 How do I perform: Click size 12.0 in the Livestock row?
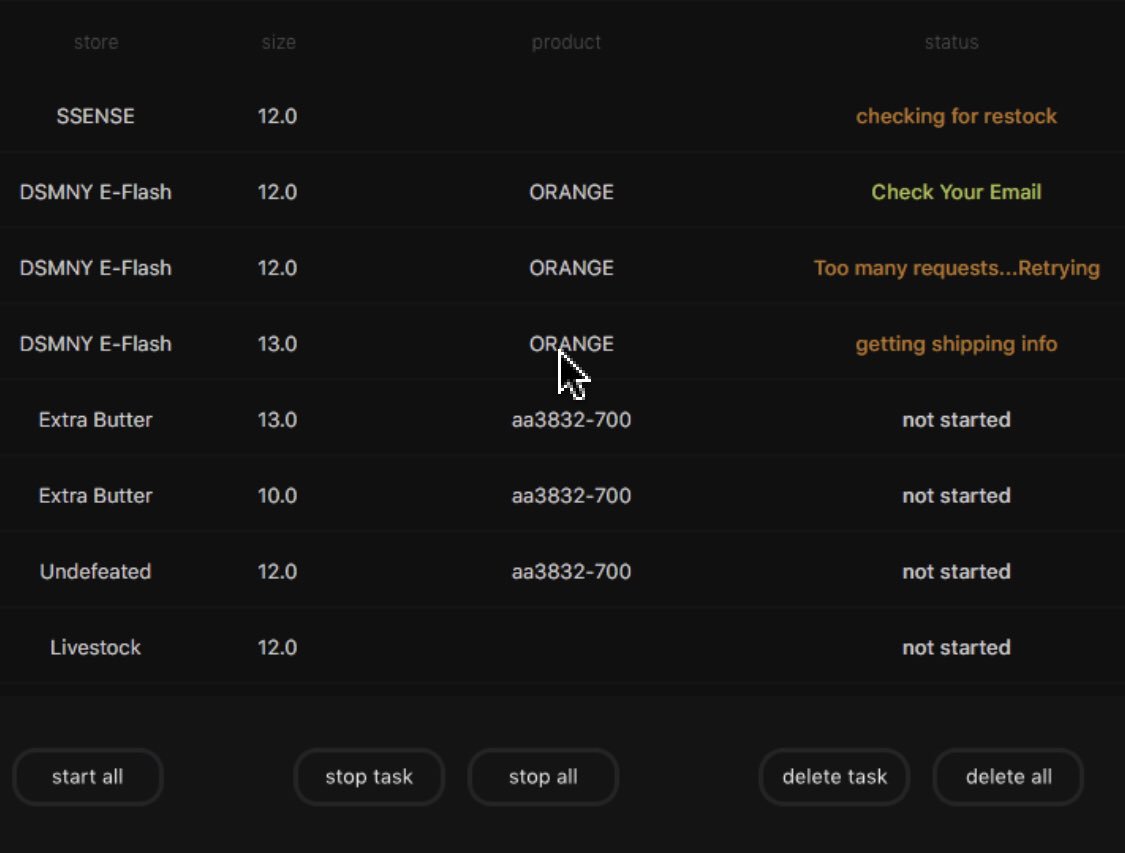(278, 648)
